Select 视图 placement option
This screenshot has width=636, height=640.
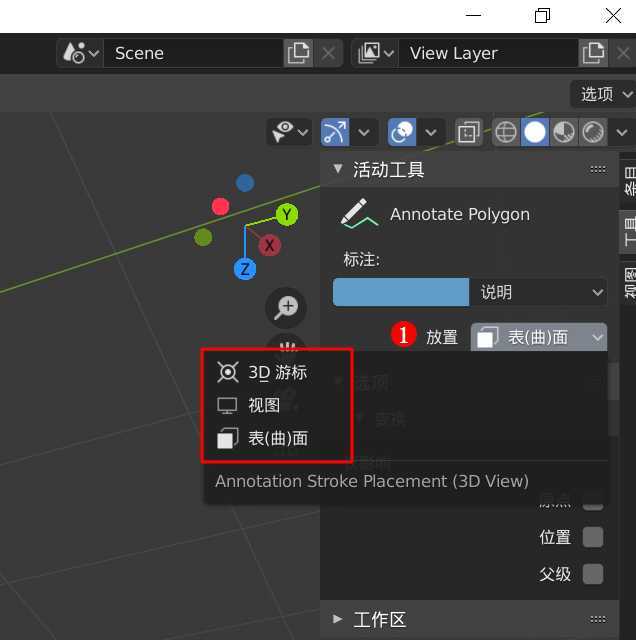pyautogui.click(x=277, y=406)
